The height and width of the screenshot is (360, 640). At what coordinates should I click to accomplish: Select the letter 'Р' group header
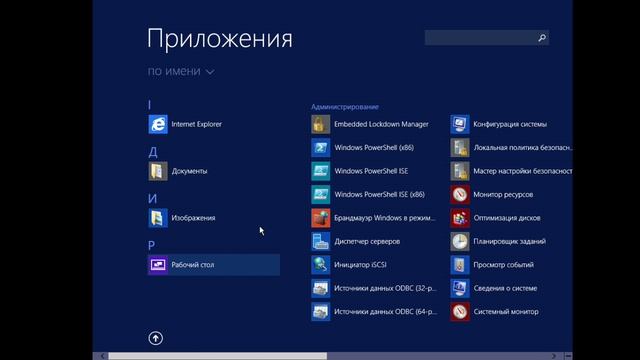tap(151, 246)
